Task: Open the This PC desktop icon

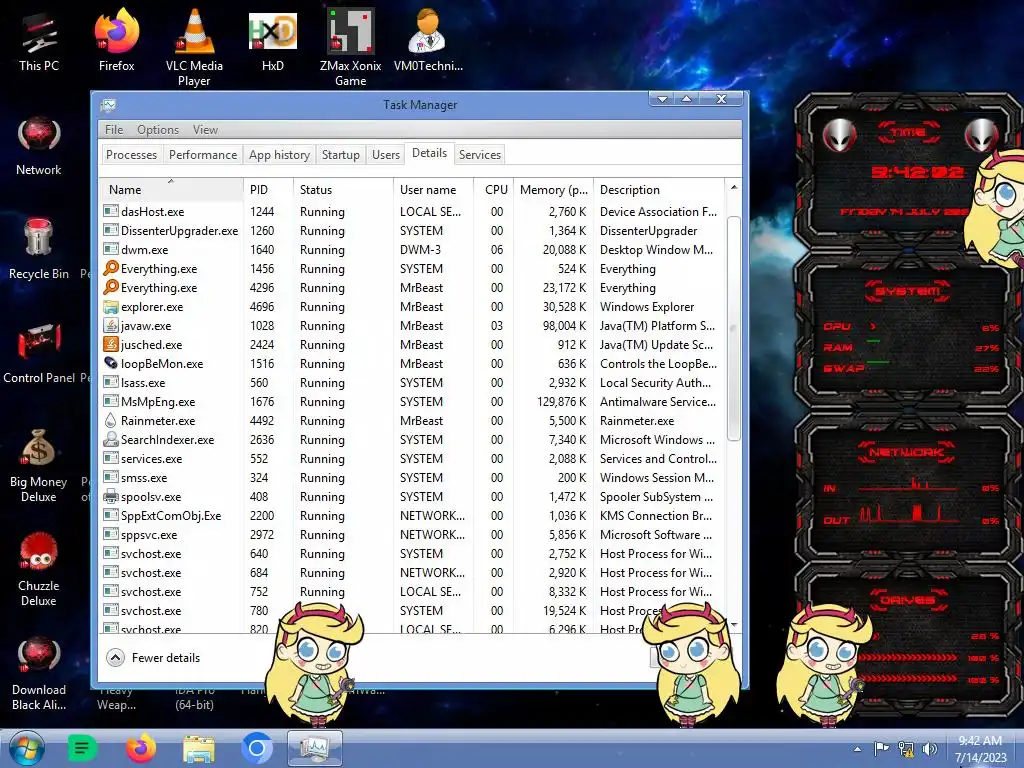Action: click(39, 40)
